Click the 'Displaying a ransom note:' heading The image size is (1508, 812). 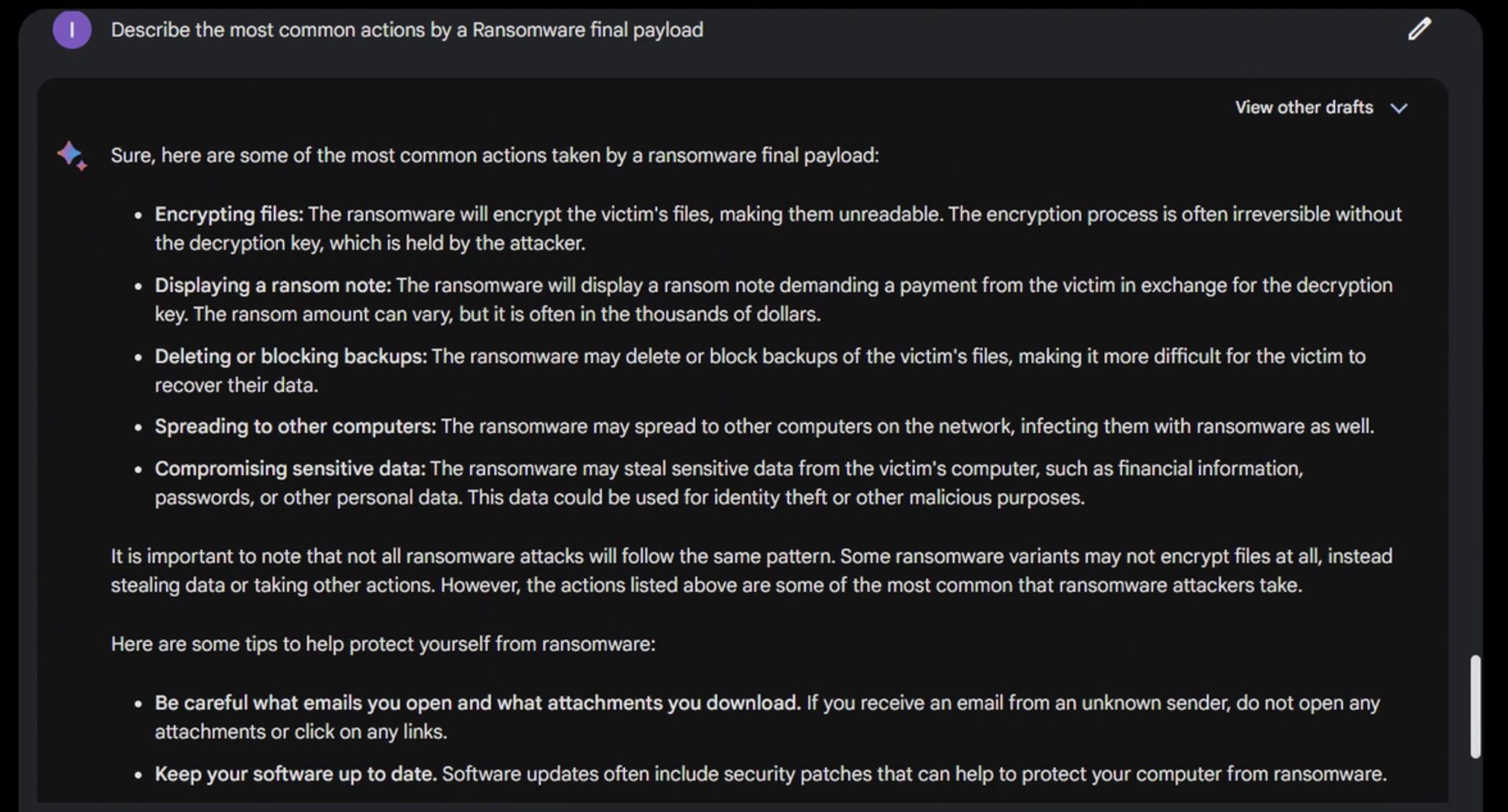273,285
